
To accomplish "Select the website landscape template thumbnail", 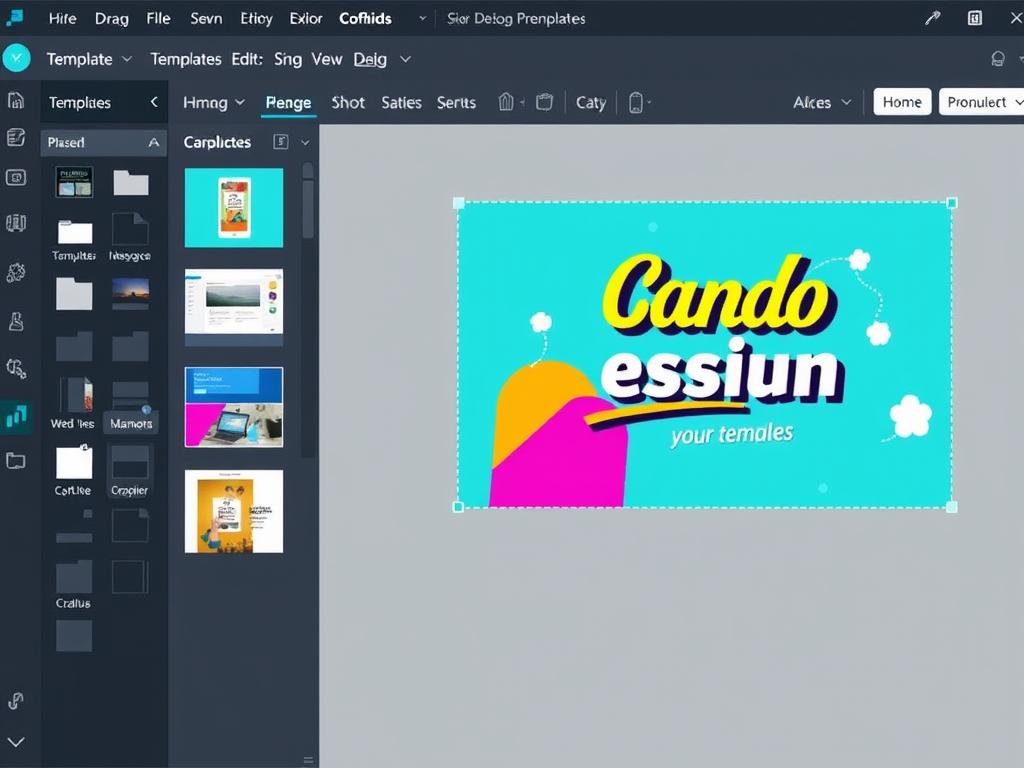I will (234, 307).
